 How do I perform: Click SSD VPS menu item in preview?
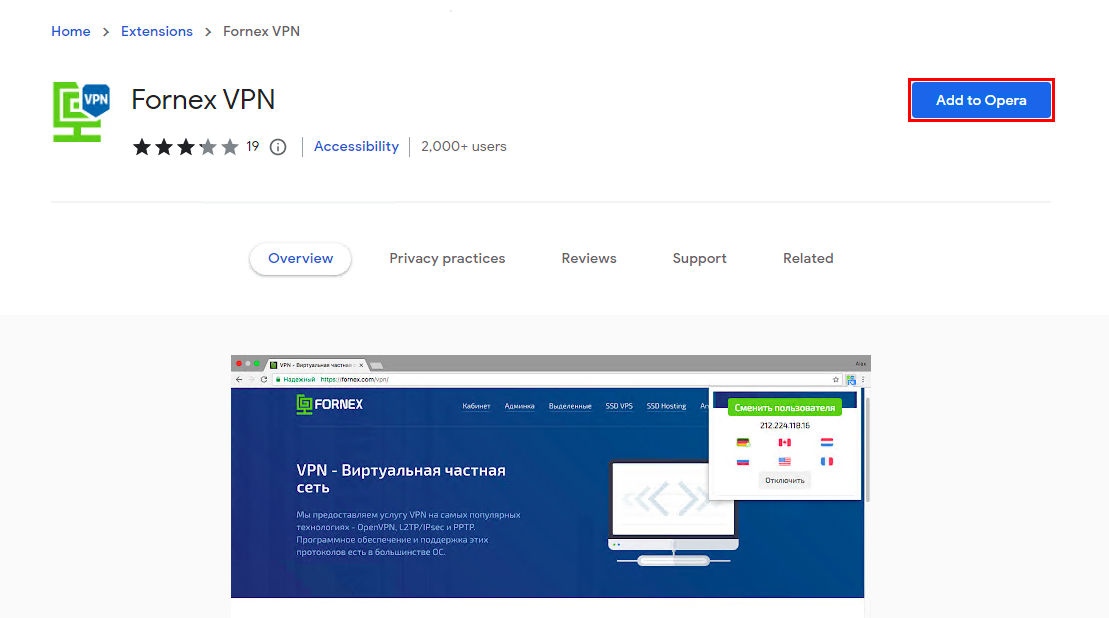(x=619, y=407)
